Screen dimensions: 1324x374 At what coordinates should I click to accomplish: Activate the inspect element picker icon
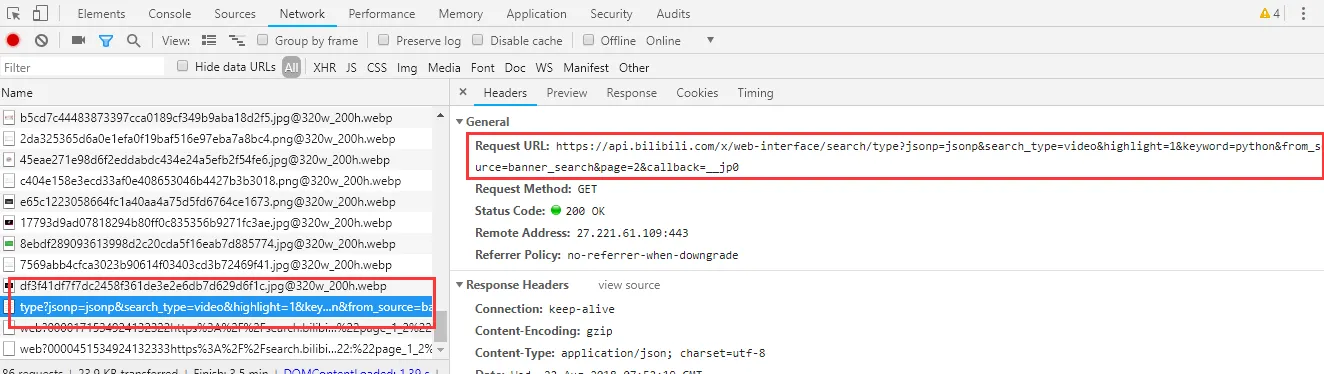pyautogui.click(x=14, y=14)
